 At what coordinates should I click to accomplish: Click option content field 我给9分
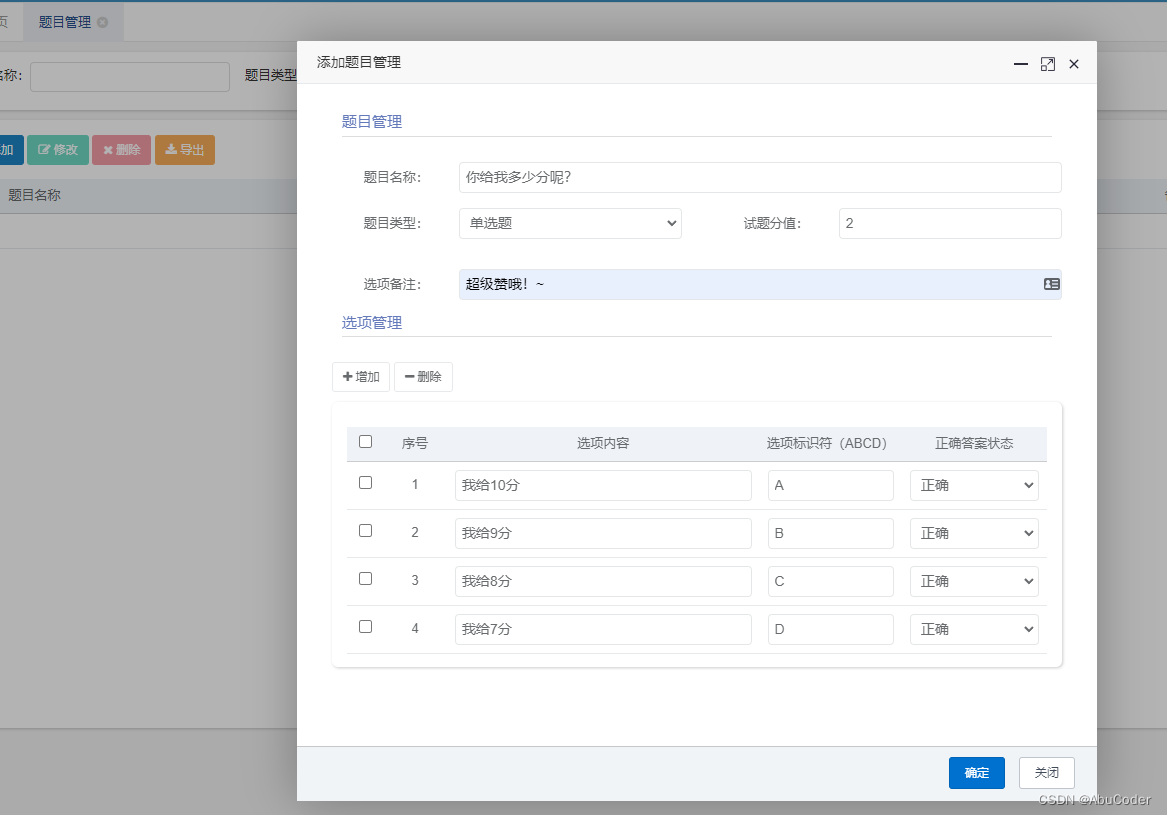tap(603, 534)
